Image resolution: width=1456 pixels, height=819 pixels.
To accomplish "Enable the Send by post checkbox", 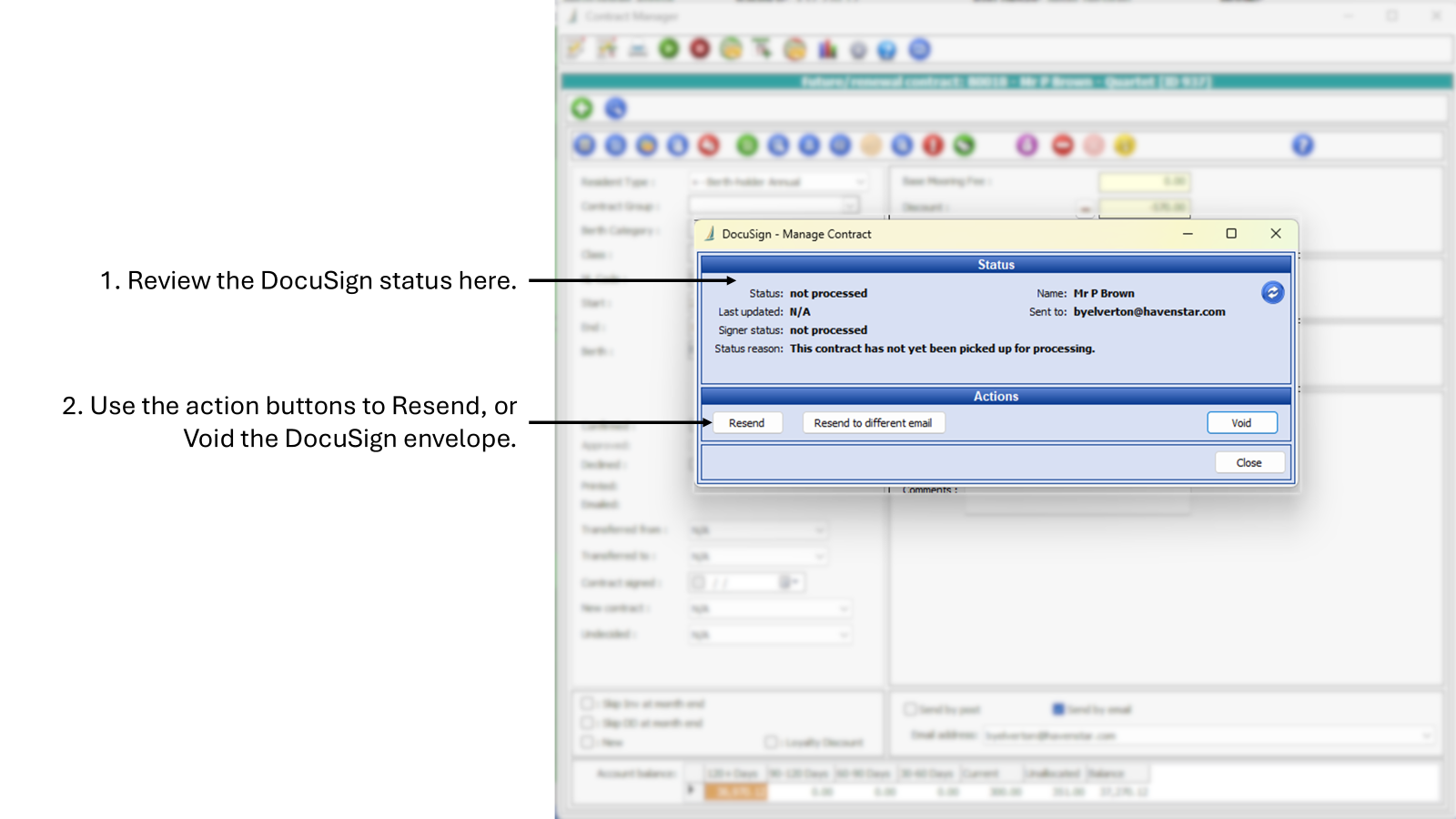I will pos(909,709).
